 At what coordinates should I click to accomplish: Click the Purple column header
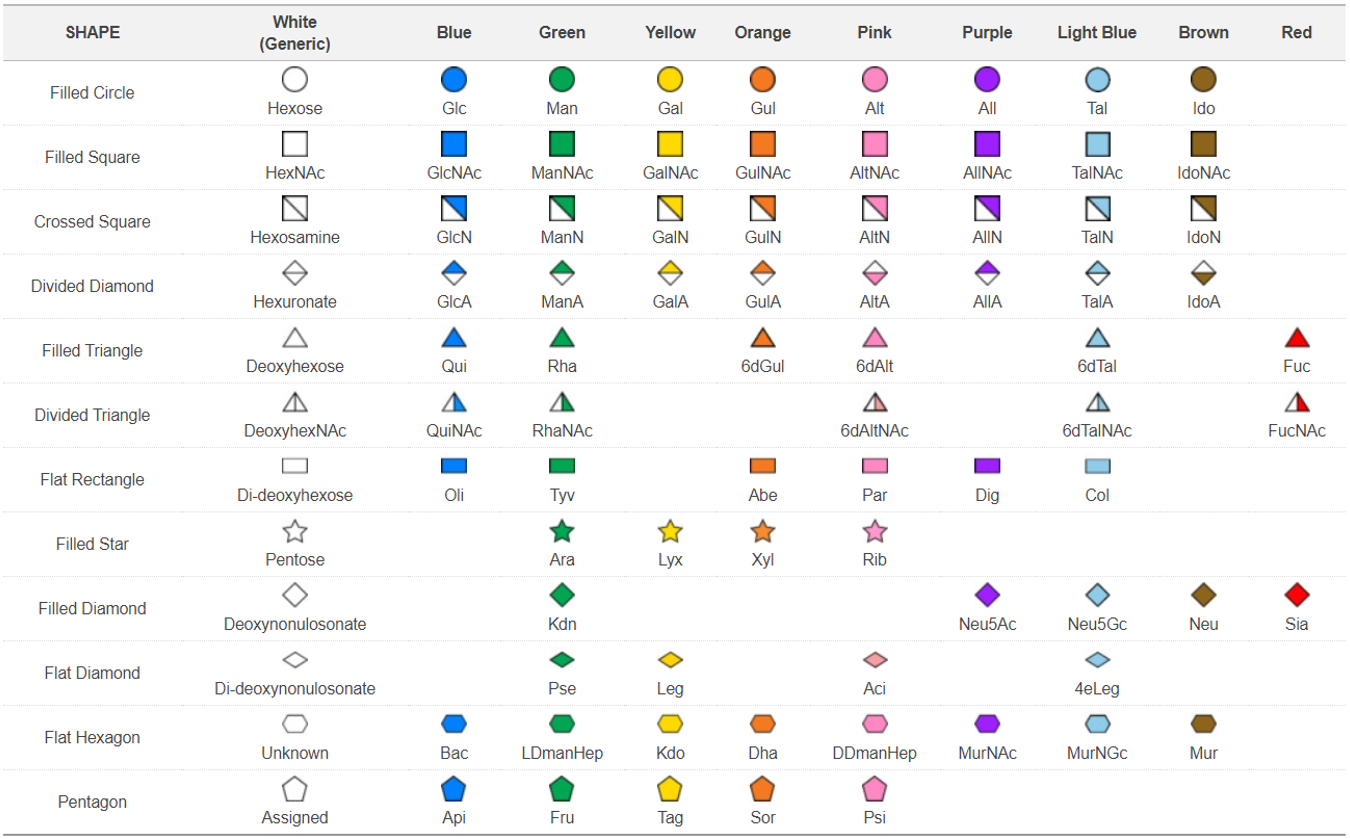987,33
